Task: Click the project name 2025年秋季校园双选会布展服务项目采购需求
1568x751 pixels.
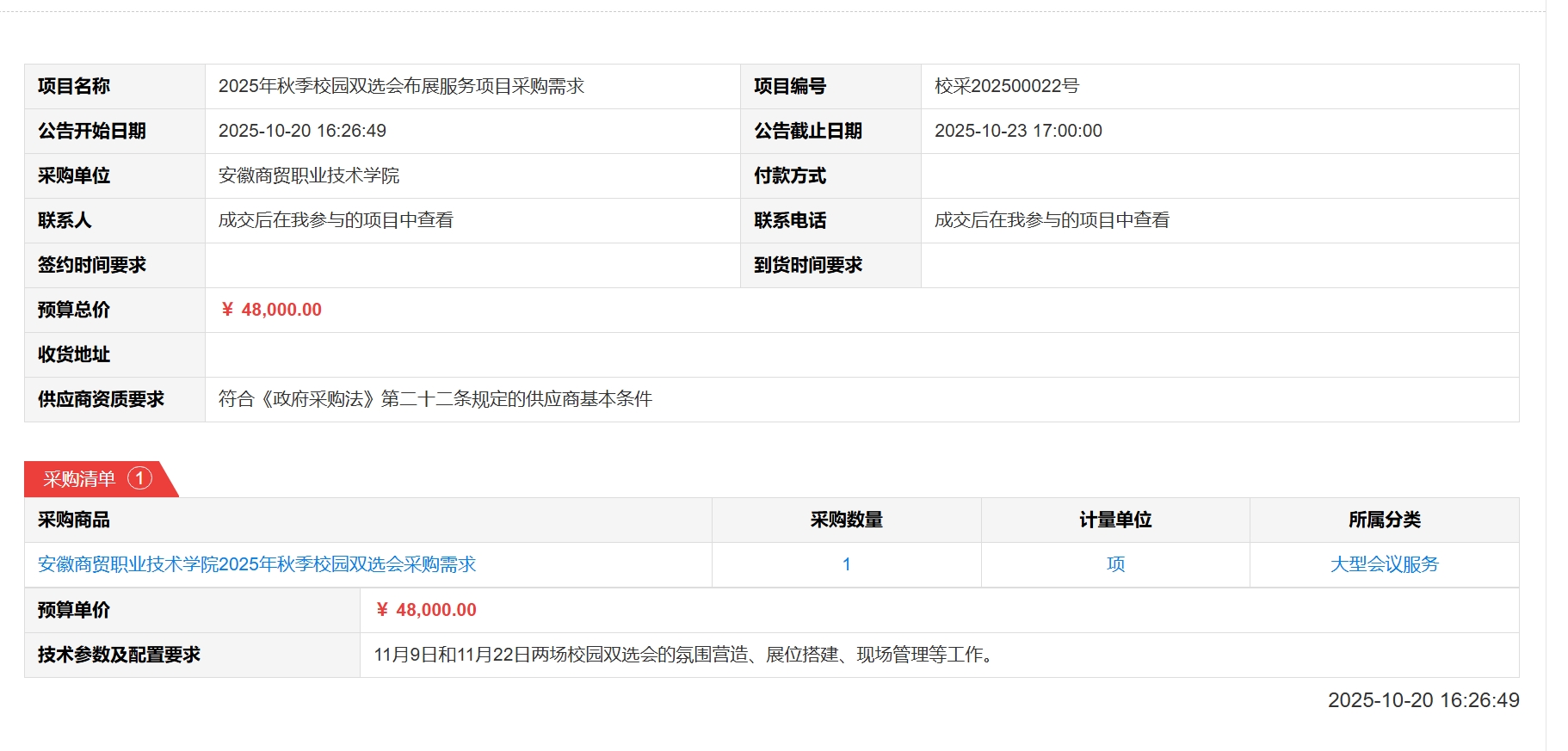Action: [x=401, y=86]
